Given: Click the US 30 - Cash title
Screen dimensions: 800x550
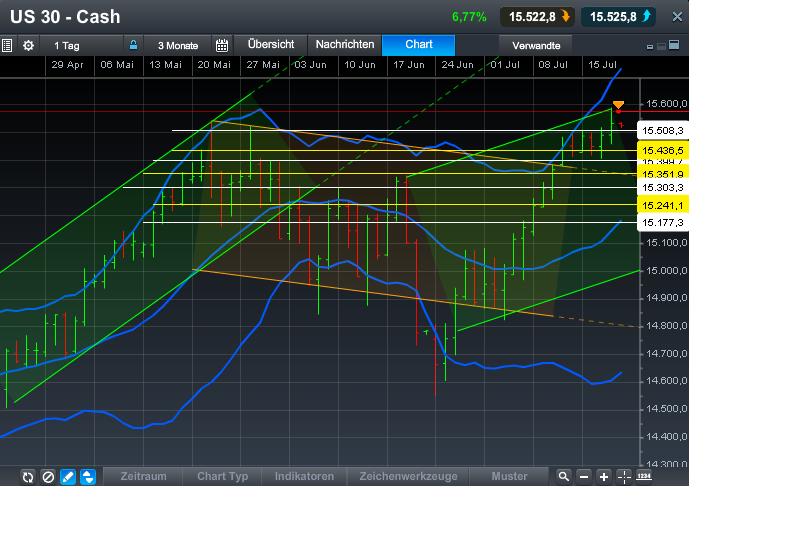Looking at the screenshot, I should 65,17.
